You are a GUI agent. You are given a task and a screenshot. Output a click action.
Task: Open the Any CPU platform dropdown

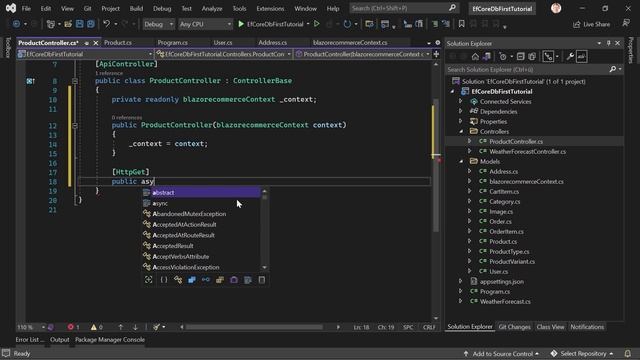(x=205, y=24)
